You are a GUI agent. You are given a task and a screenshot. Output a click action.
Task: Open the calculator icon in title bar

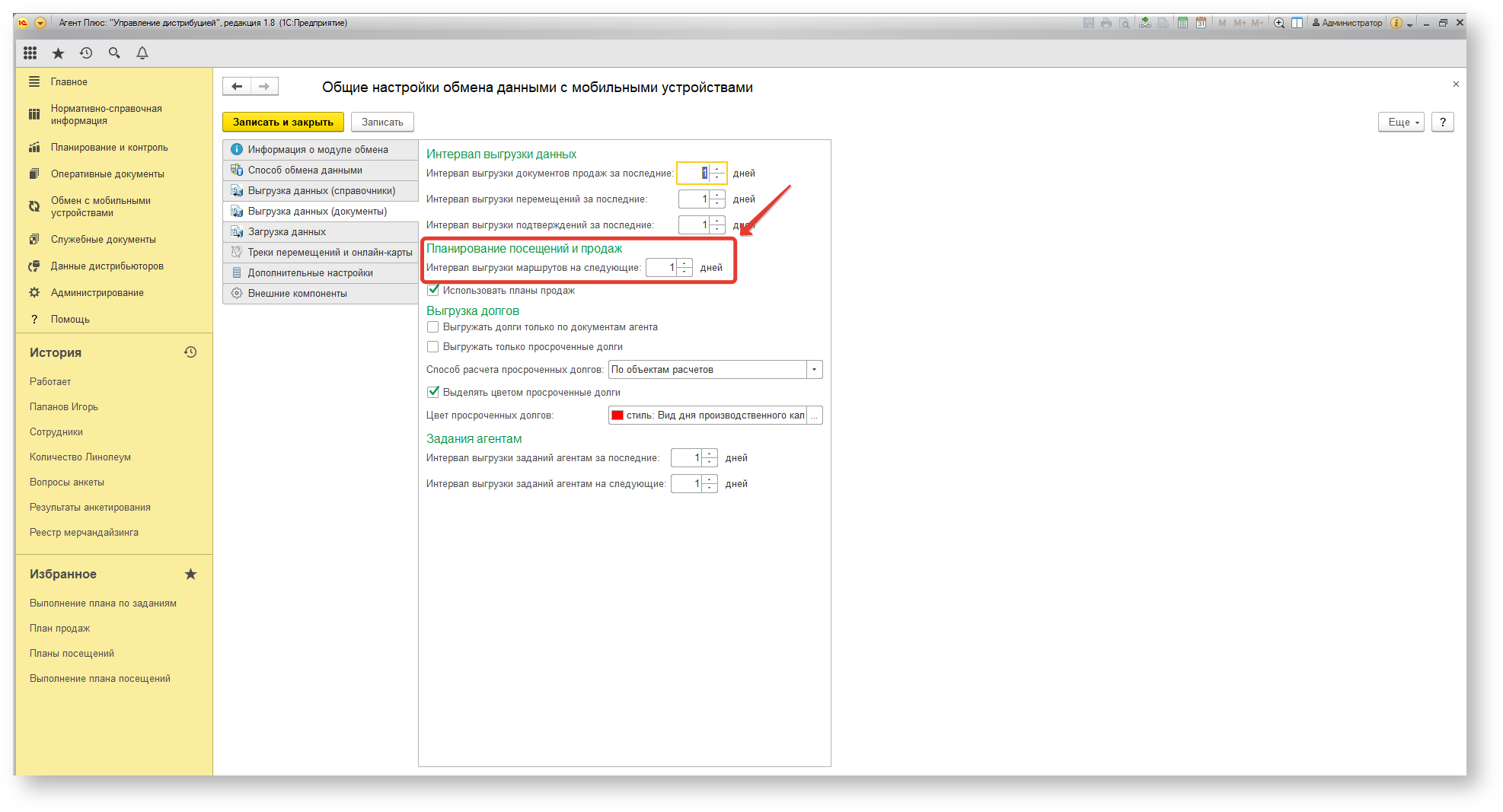1182,23
